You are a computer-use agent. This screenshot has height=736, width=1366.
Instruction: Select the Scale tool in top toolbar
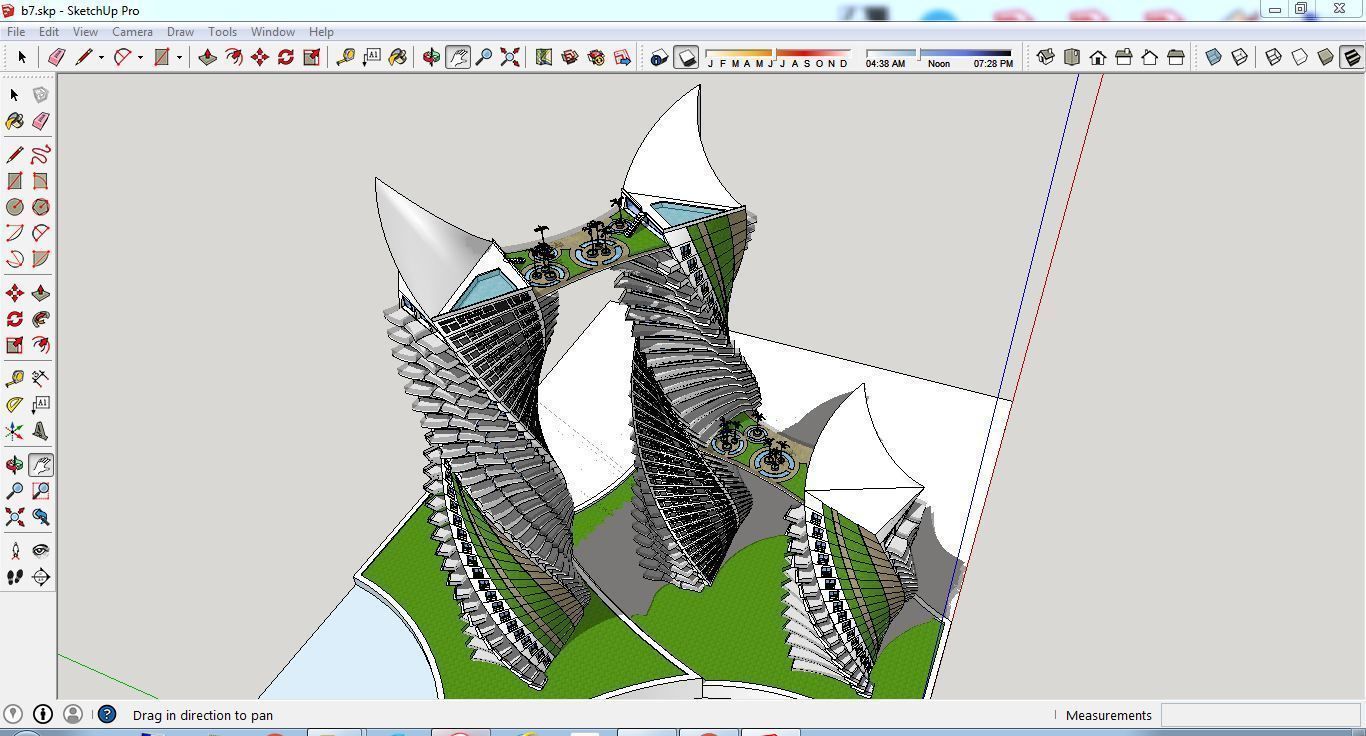(312, 58)
